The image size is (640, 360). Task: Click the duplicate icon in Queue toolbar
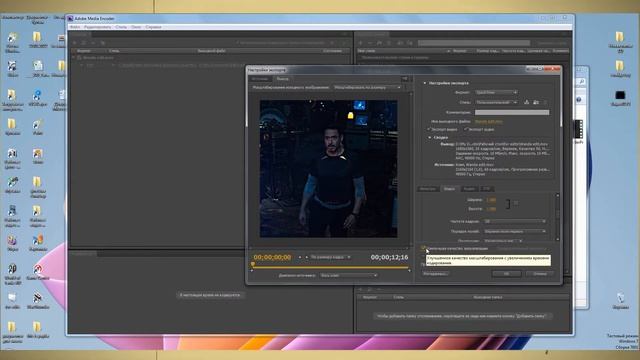pyautogui.click(x=103, y=42)
